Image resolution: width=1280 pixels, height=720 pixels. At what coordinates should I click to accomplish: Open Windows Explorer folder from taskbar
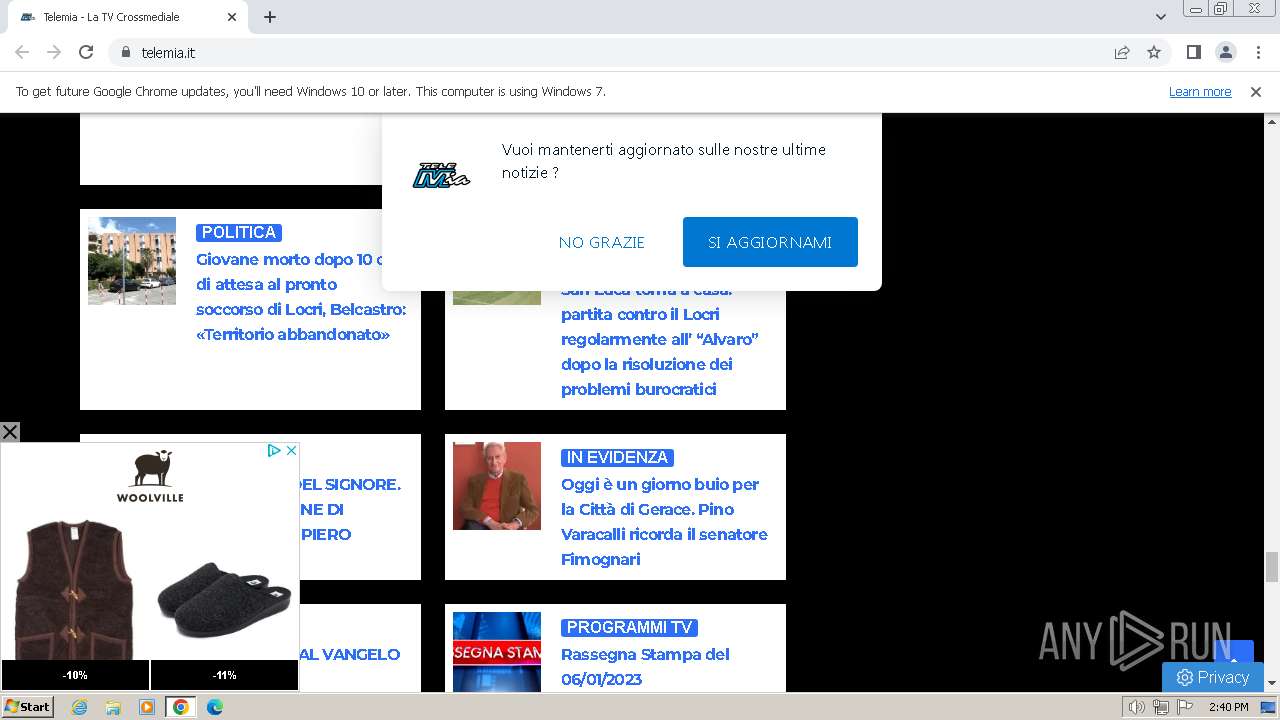coord(113,707)
